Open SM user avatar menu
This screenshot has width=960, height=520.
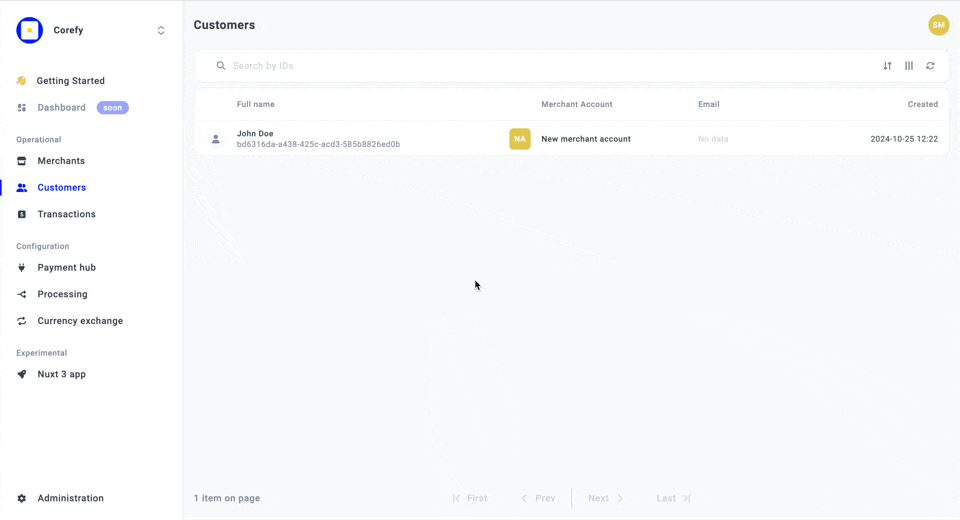coord(938,25)
